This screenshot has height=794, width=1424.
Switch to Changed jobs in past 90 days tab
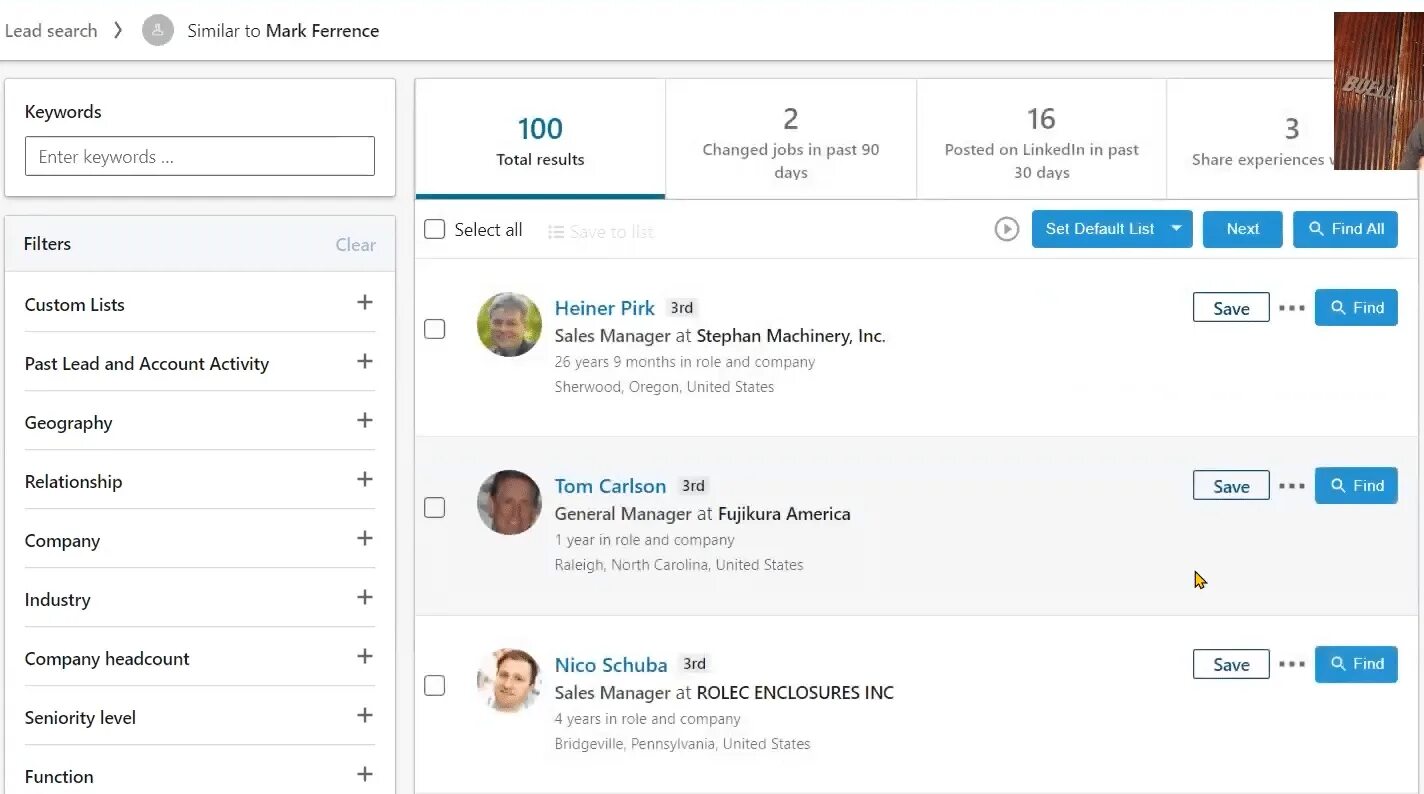tap(790, 140)
